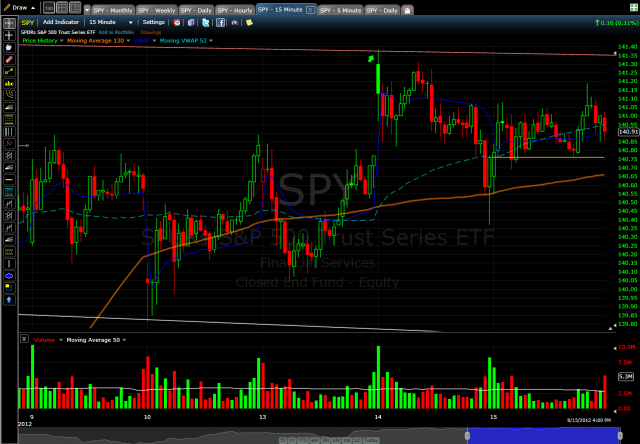The height and width of the screenshot is (444, 640).
Task: Click right handle of blue range slider
Action: pyautogui.click(x=620, y=435)
